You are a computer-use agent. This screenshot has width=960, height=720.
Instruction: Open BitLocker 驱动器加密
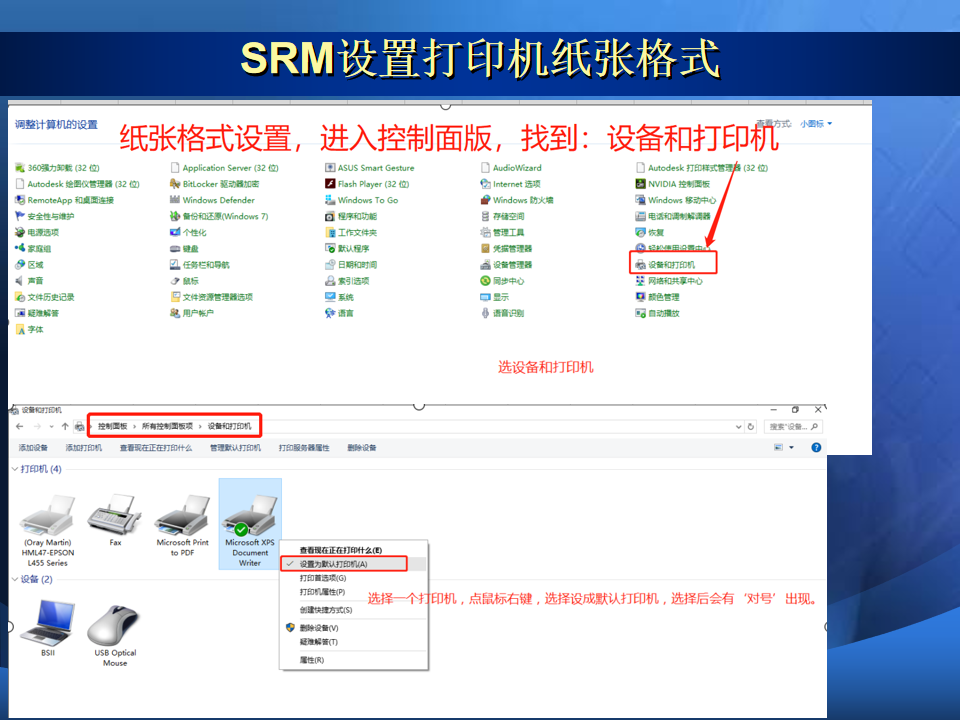pos(214,184)
